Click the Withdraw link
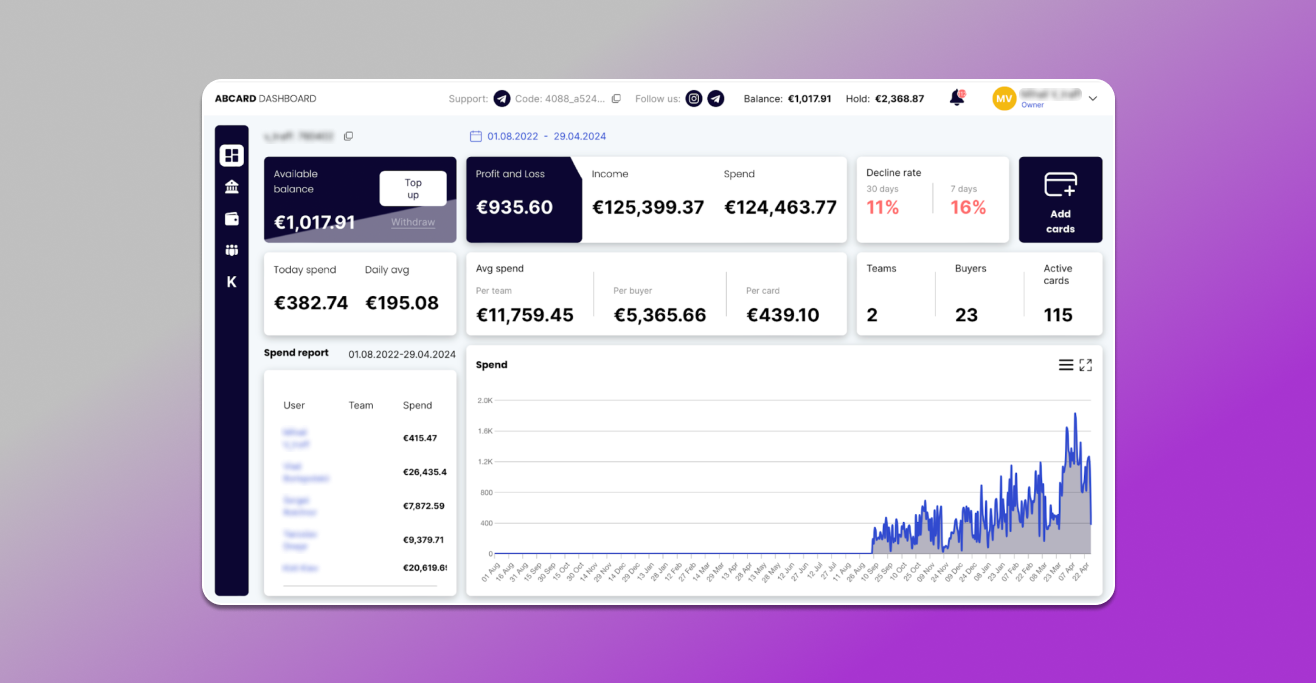 pyautogui.click(x=412, y=222)
